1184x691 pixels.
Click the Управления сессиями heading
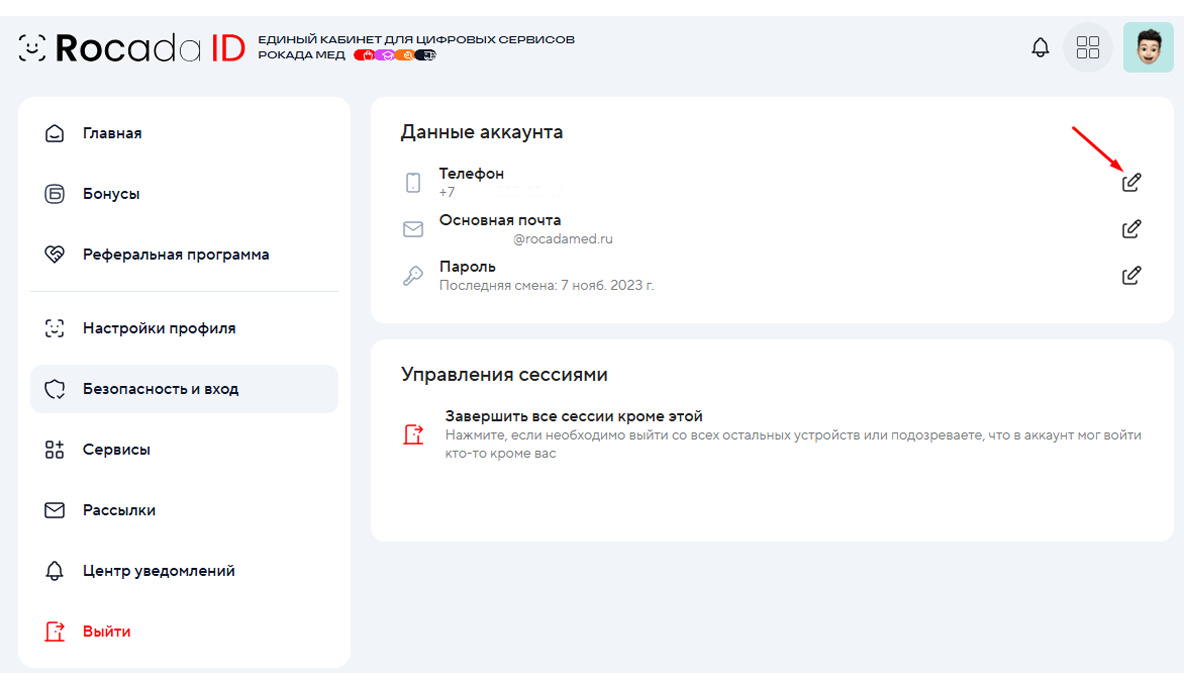pyautogui.click(x=504, y=375)
